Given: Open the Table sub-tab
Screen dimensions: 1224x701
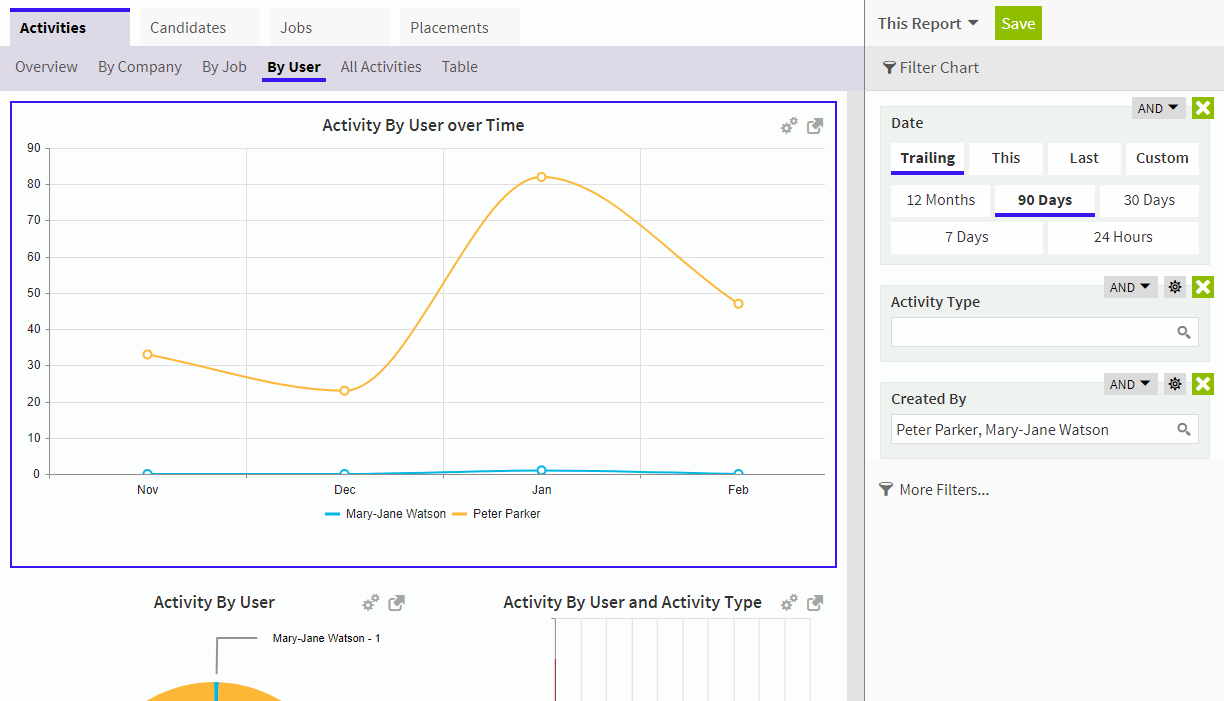Looking at the screenshot, I should pos(460,67).
